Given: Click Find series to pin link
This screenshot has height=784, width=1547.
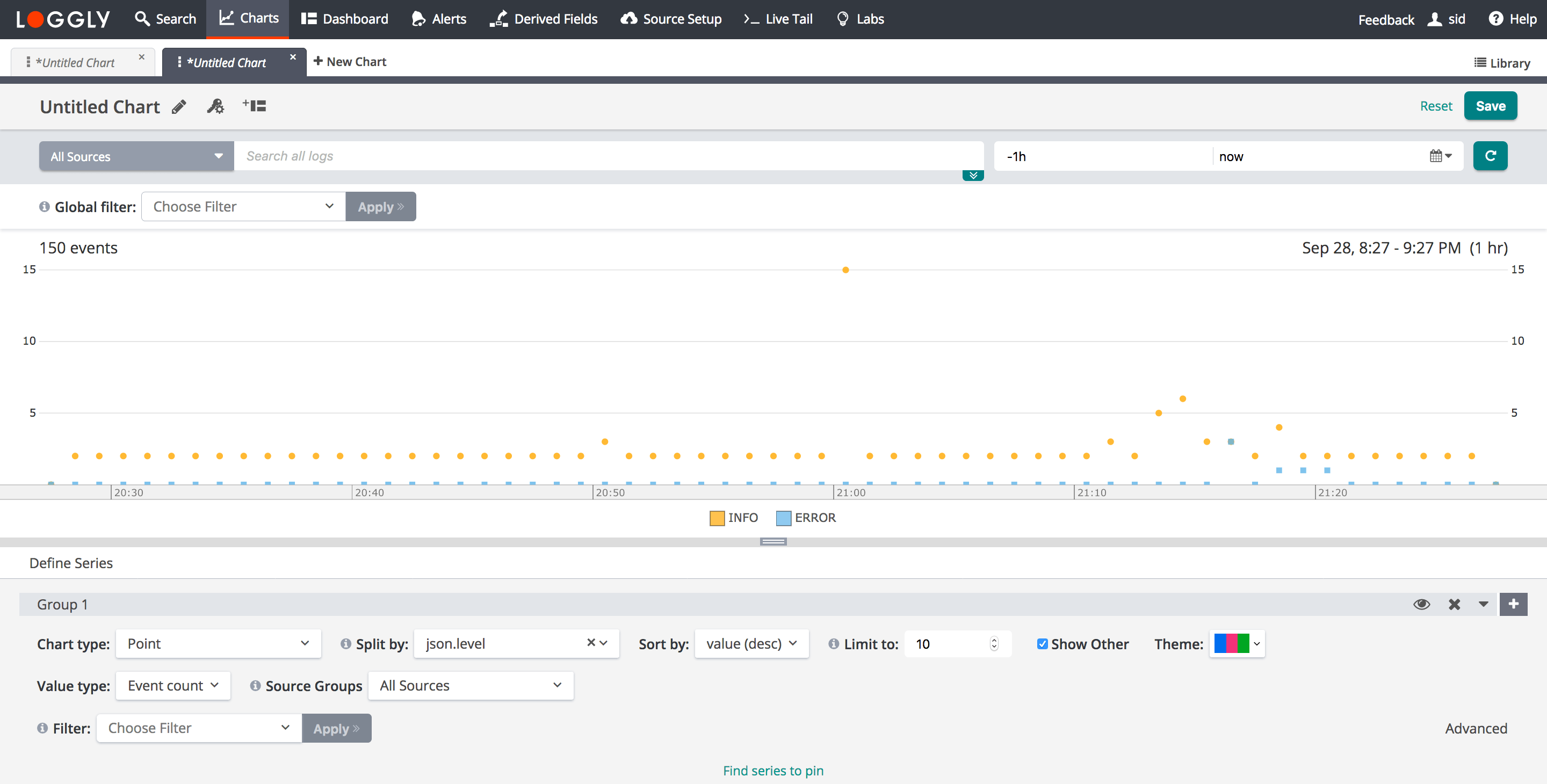Looking at the screenshot, I should coord(773,770).
